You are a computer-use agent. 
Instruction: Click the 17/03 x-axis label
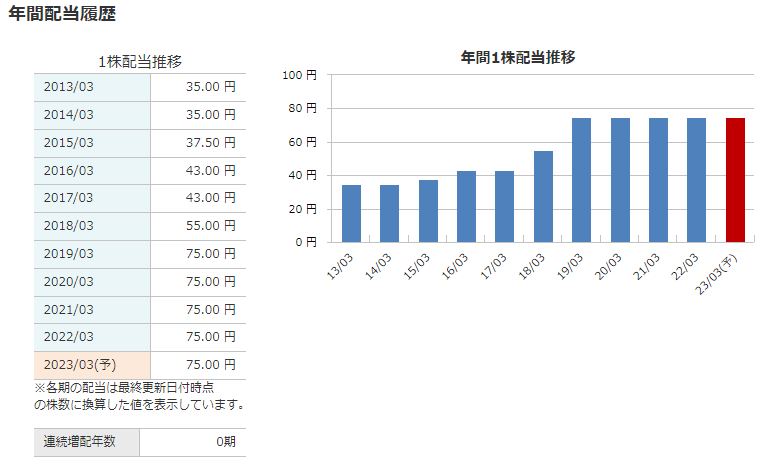point(493,266)
